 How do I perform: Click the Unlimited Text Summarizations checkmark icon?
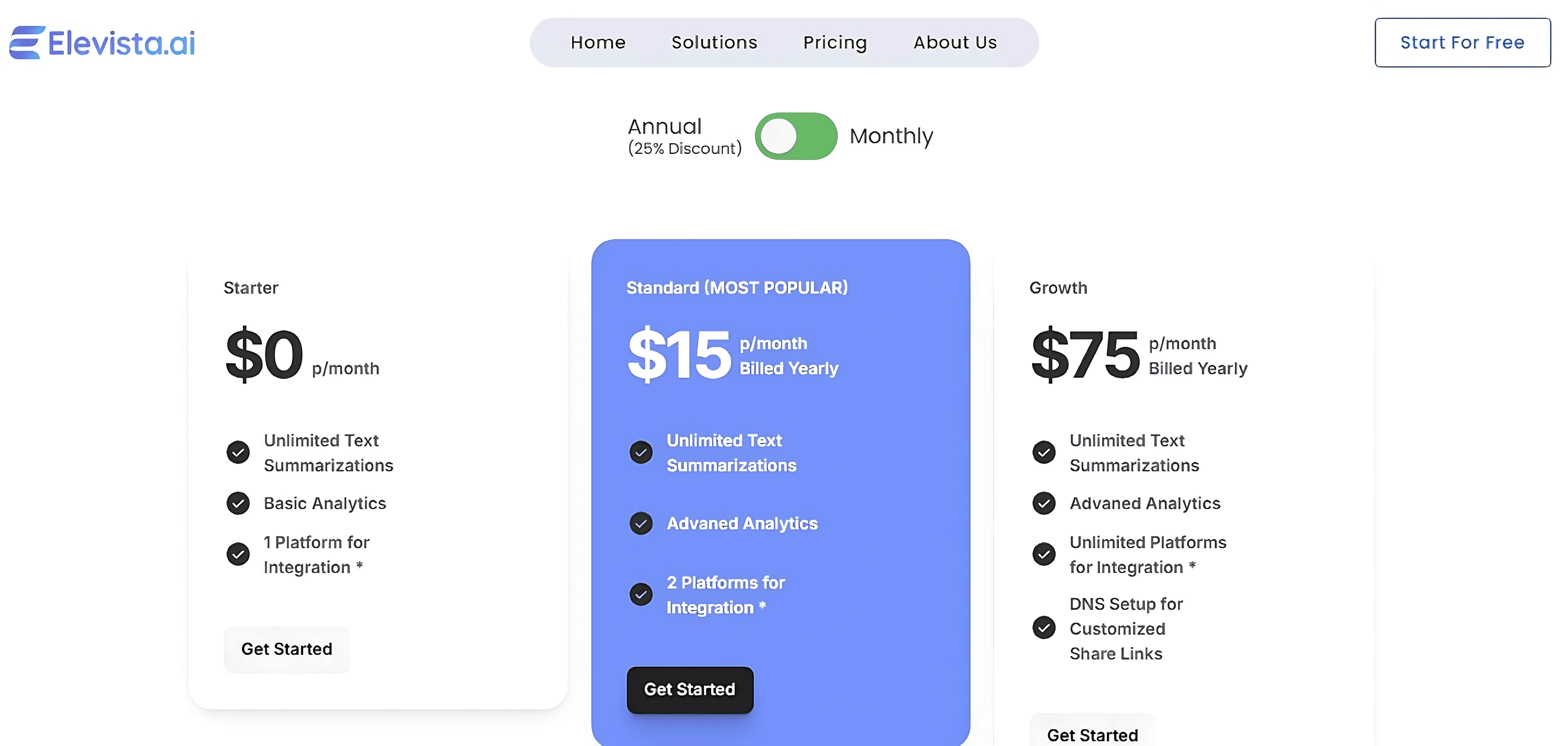(x=238, y=452)
